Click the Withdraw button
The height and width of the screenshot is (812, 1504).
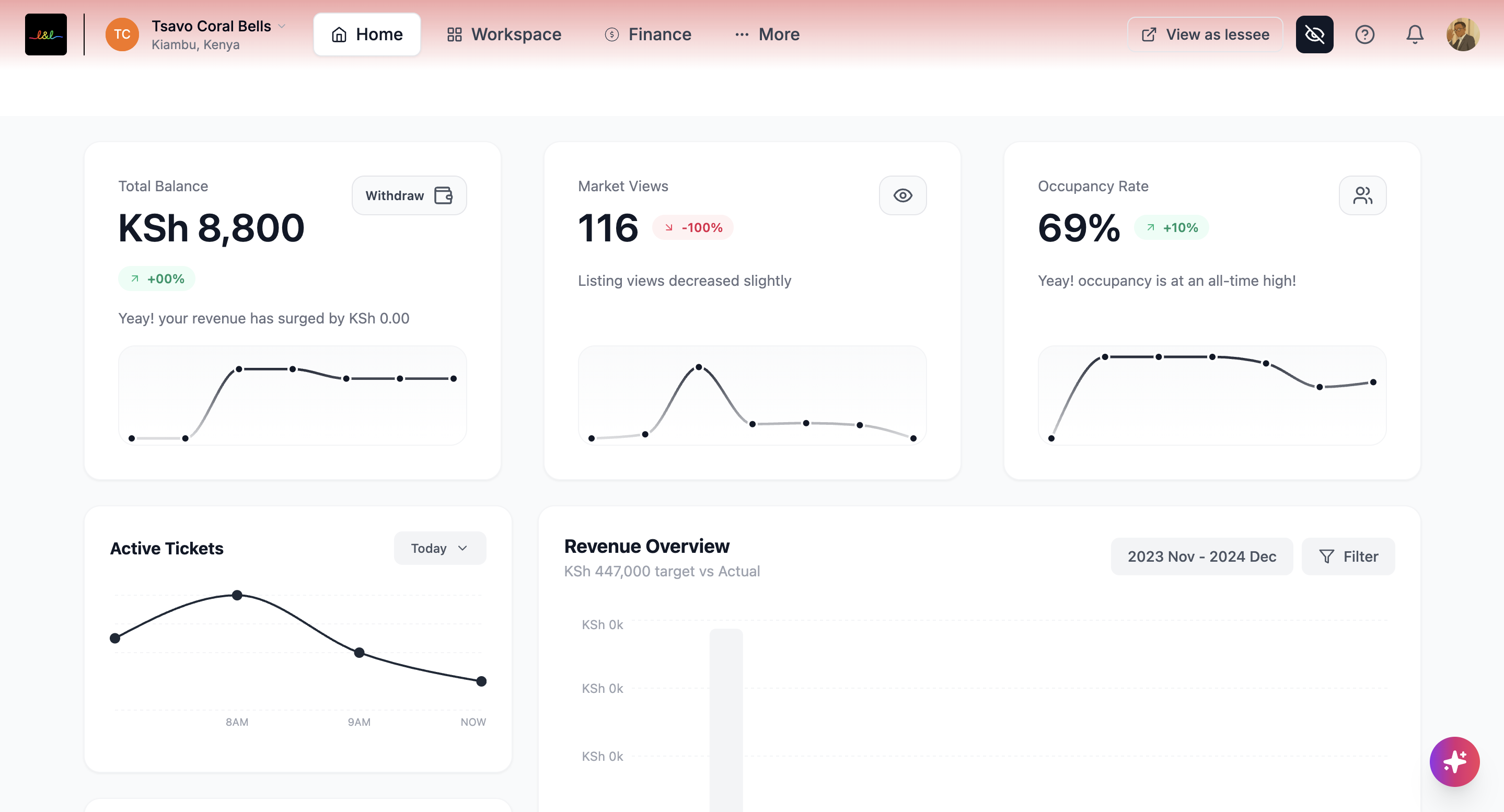409,195
